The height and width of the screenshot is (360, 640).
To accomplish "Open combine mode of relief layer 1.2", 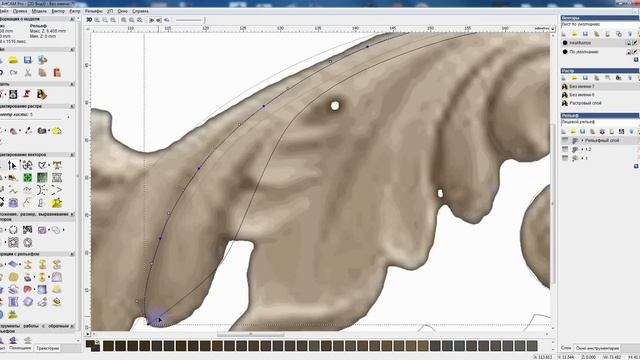I will [576, 149].
